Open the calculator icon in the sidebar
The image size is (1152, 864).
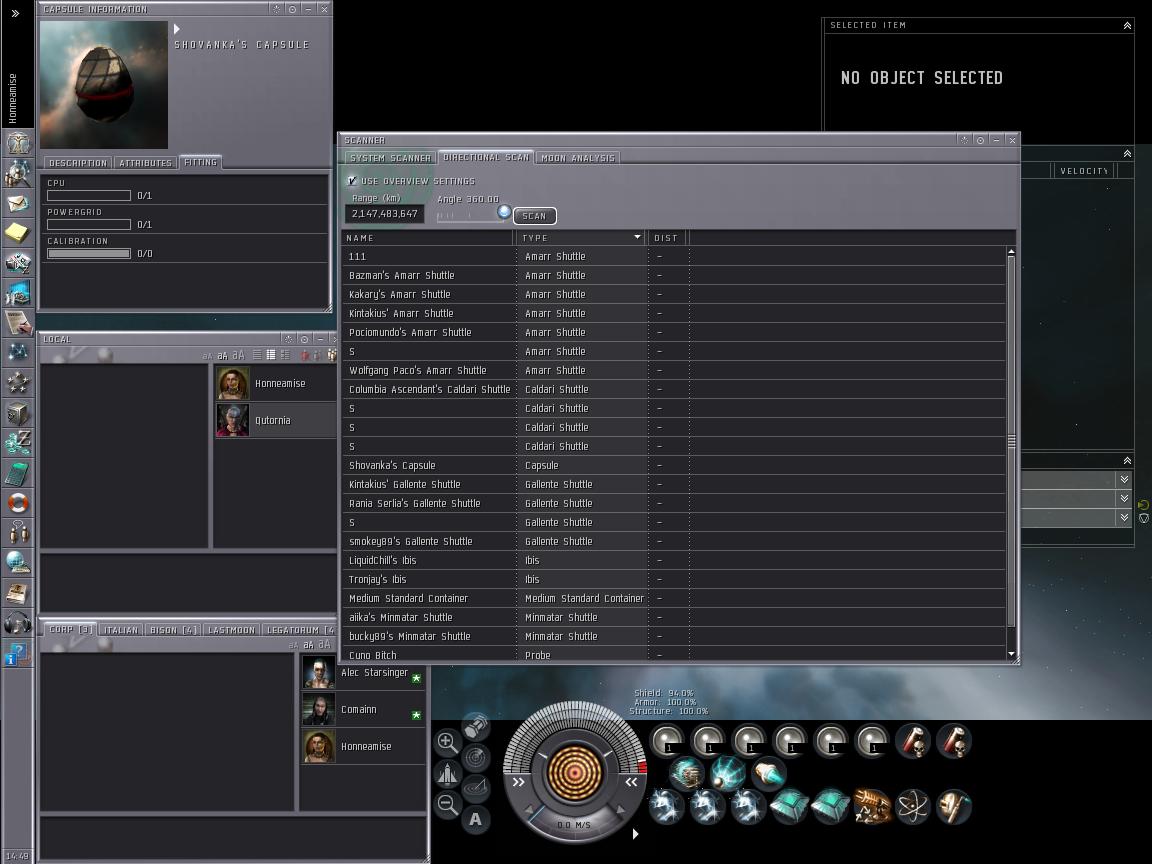18,473
